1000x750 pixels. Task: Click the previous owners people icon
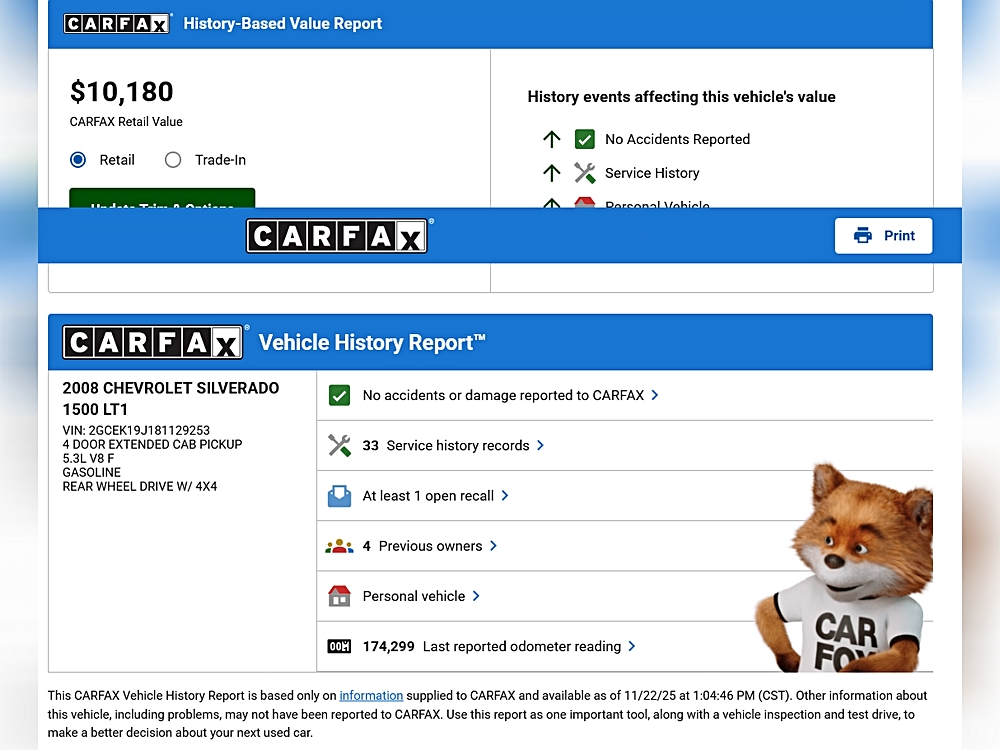[x=340, y=546]
